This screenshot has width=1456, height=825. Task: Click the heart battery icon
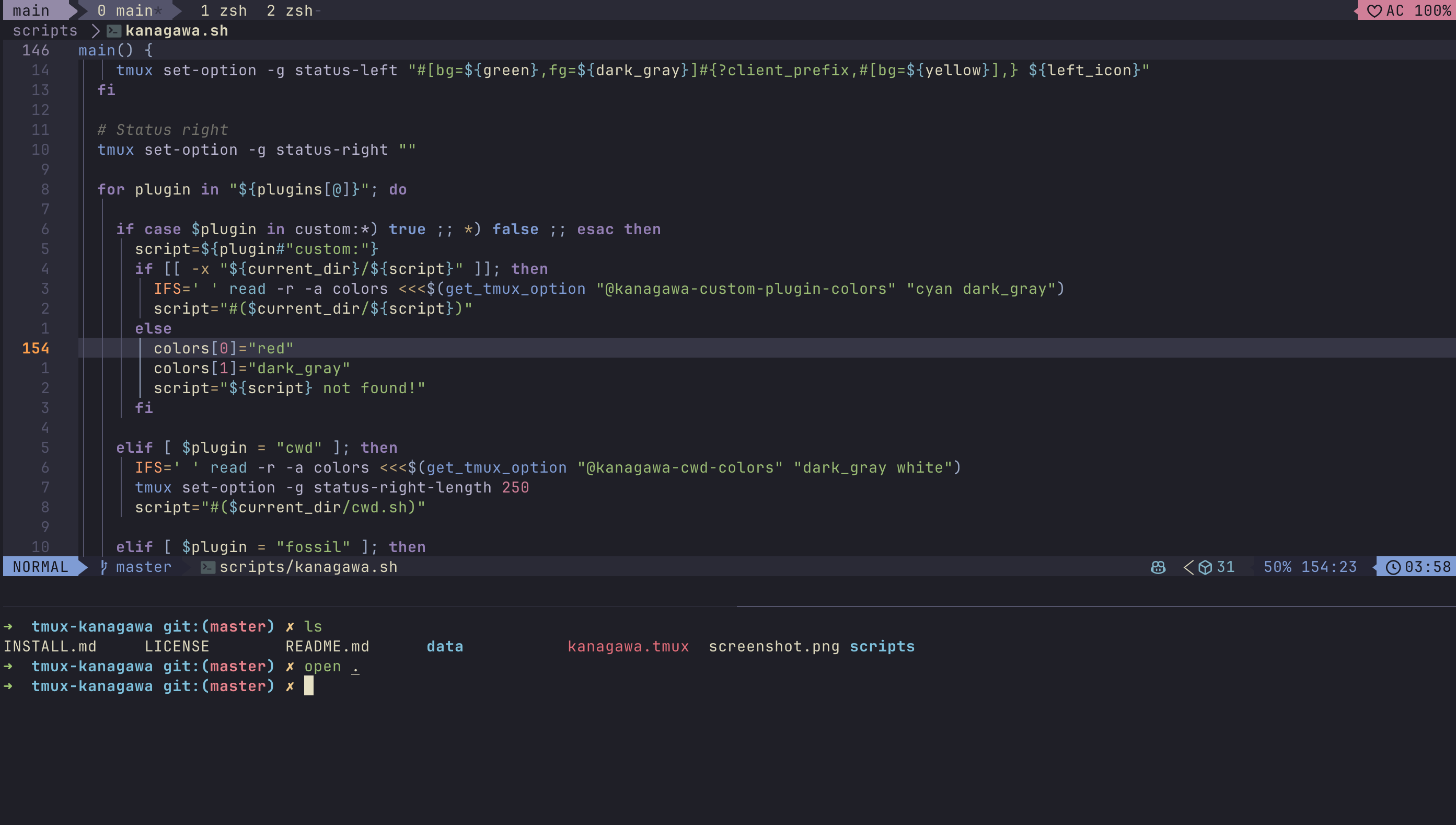[1374, 11]
